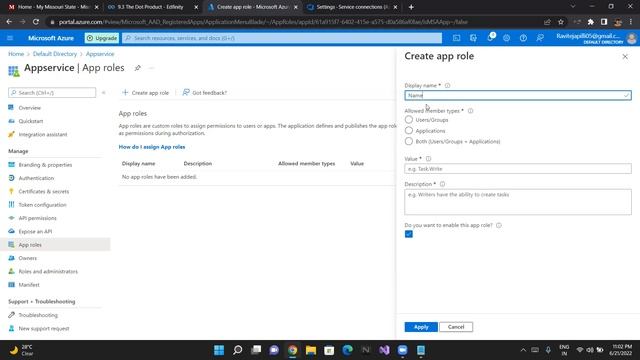
Task: Open File Explorer from taskbar
Action: [311, 350]
